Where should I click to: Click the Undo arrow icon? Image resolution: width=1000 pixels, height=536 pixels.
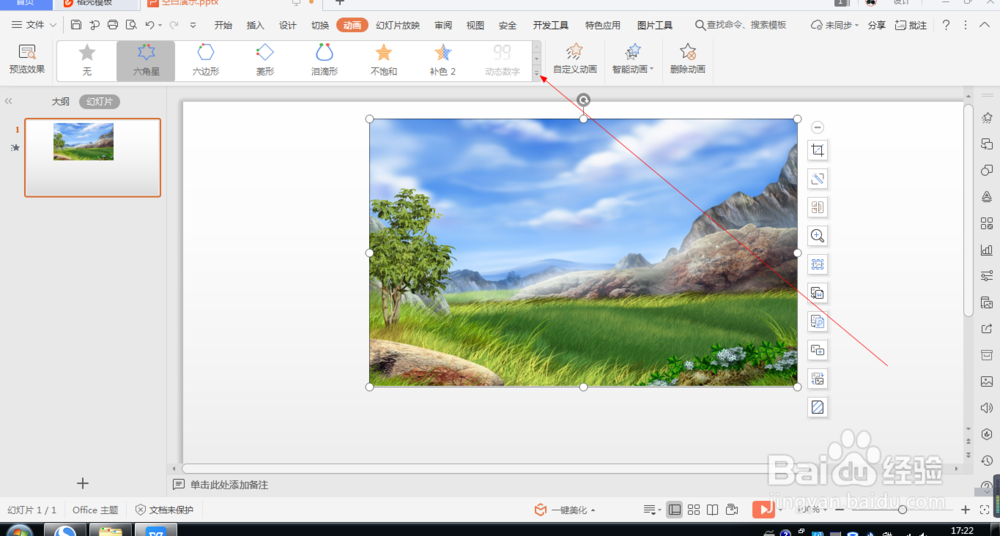(149, 25)
